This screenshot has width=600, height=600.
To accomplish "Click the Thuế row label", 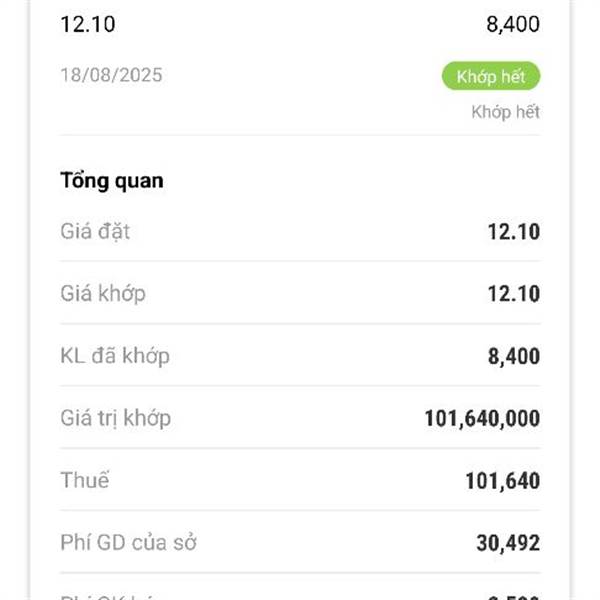I will tap(85, 480).
